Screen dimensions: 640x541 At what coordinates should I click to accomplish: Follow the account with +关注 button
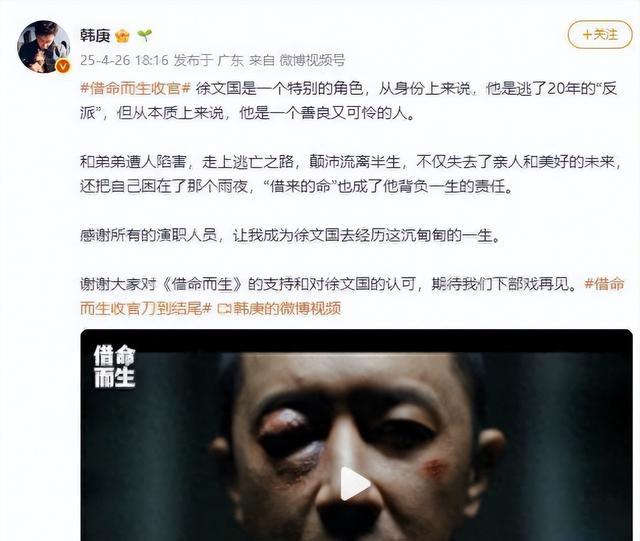tap(600, 35)
